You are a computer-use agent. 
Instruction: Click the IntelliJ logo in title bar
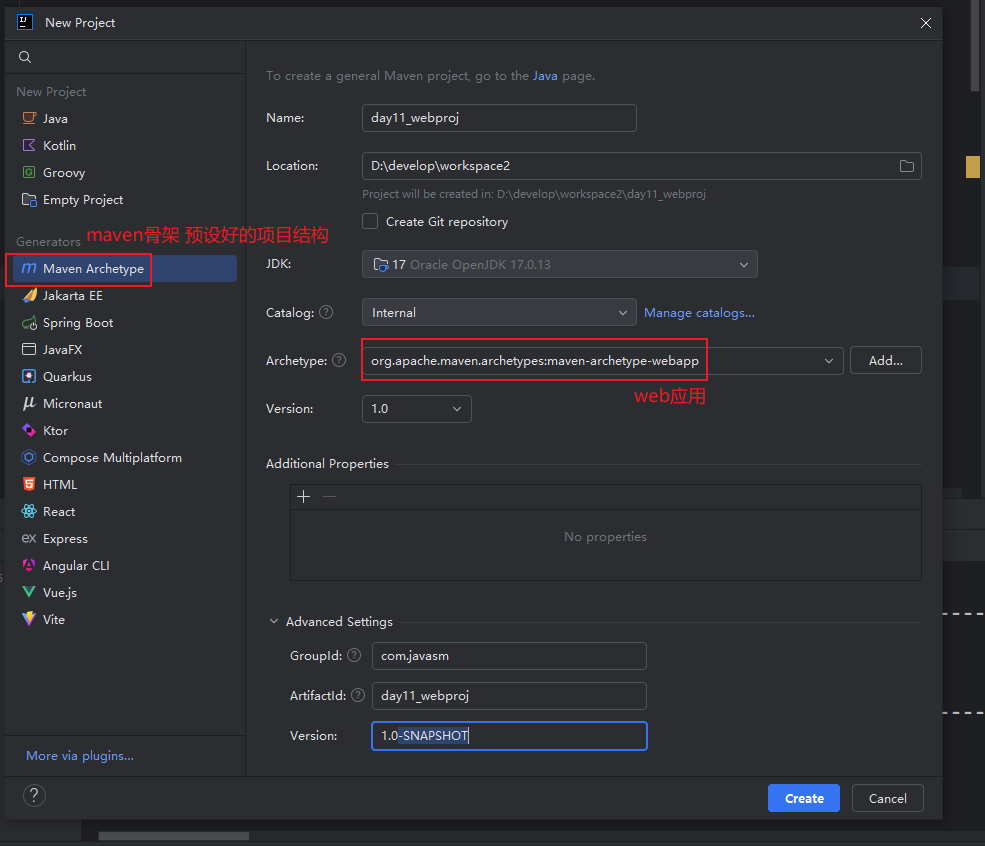[25, 23]
